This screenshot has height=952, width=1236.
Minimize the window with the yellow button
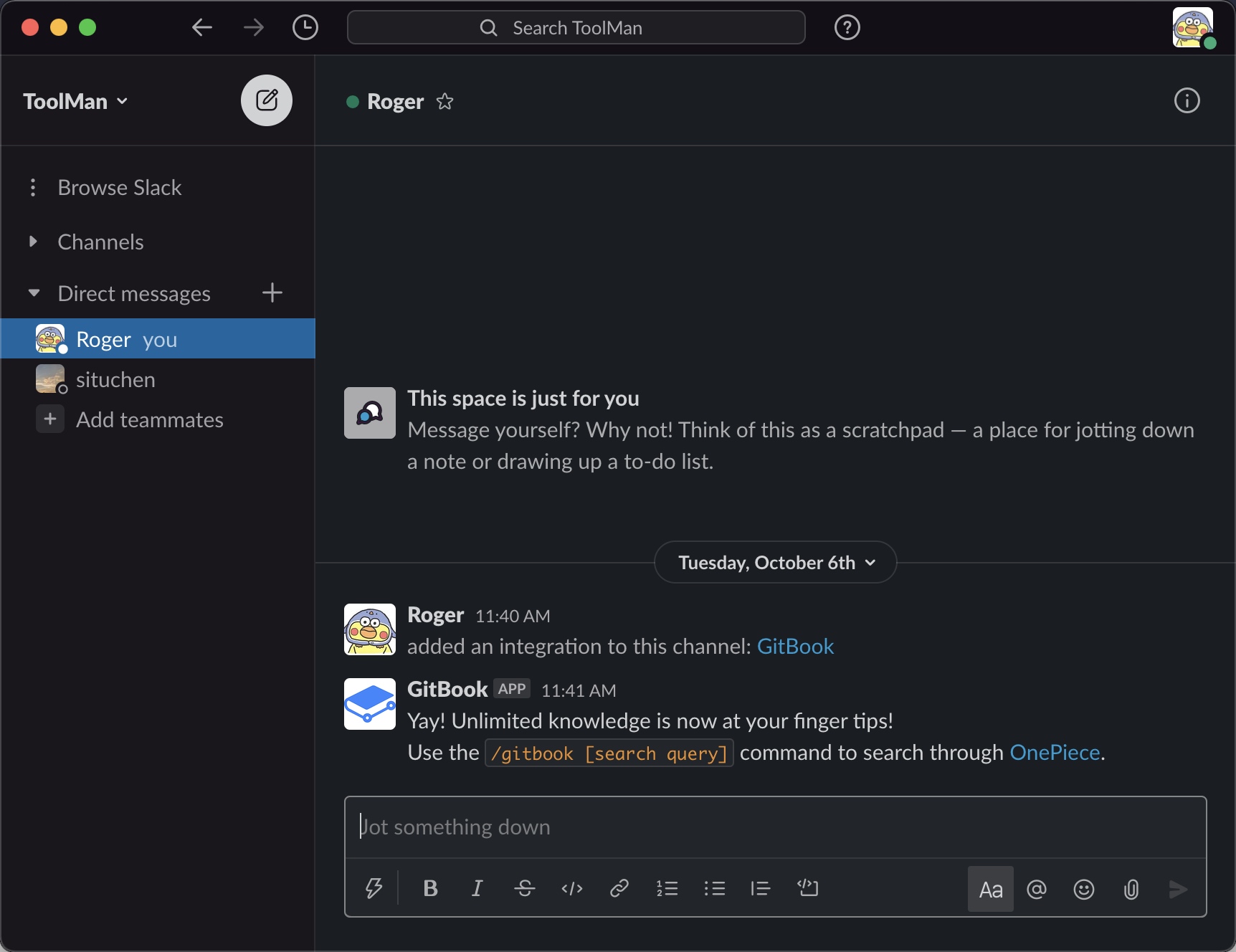[x=59, y=27]
